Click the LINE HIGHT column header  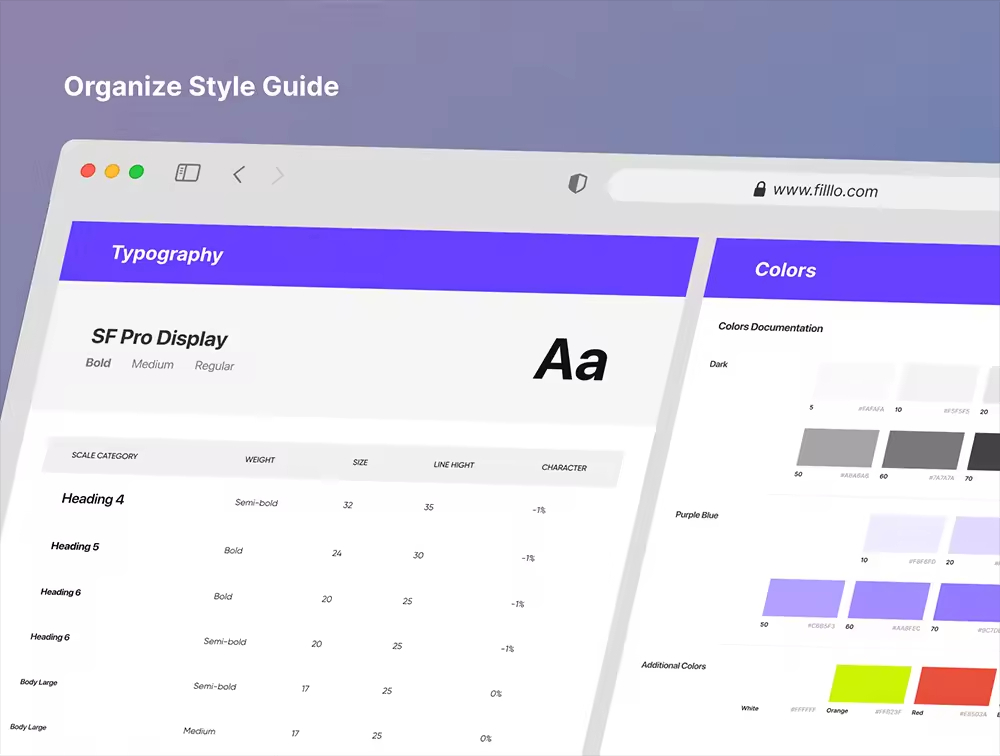coord(453,465)
